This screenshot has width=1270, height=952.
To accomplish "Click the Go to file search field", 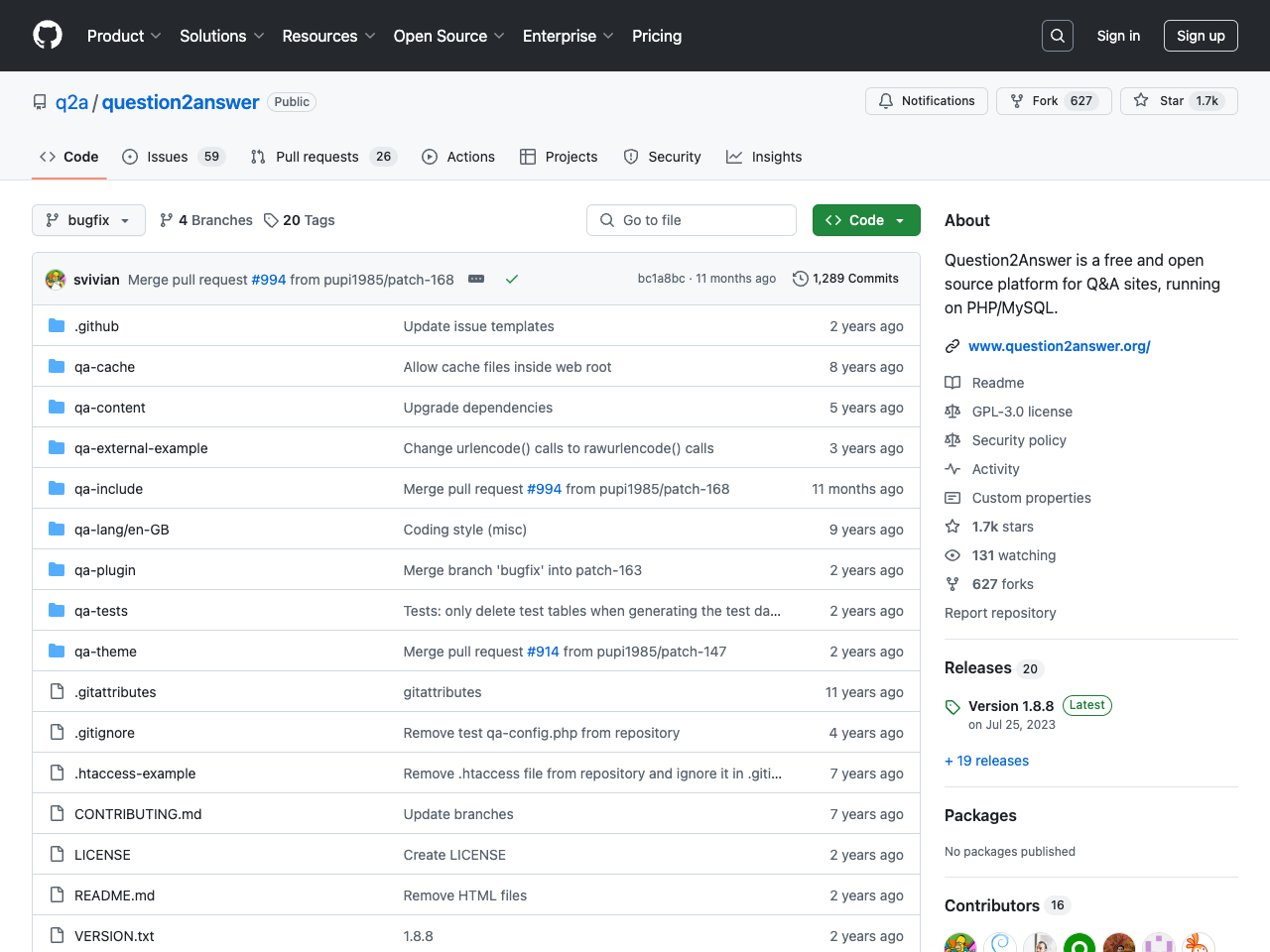I will (692, 220).
